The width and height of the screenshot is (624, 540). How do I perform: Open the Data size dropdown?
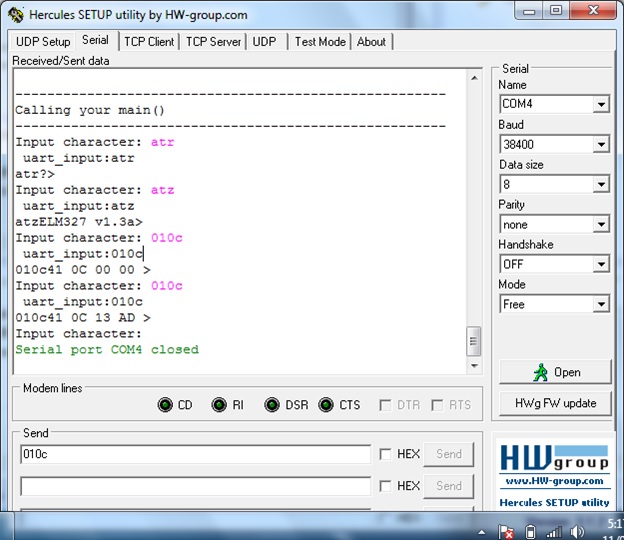click(x=601, y=184)
